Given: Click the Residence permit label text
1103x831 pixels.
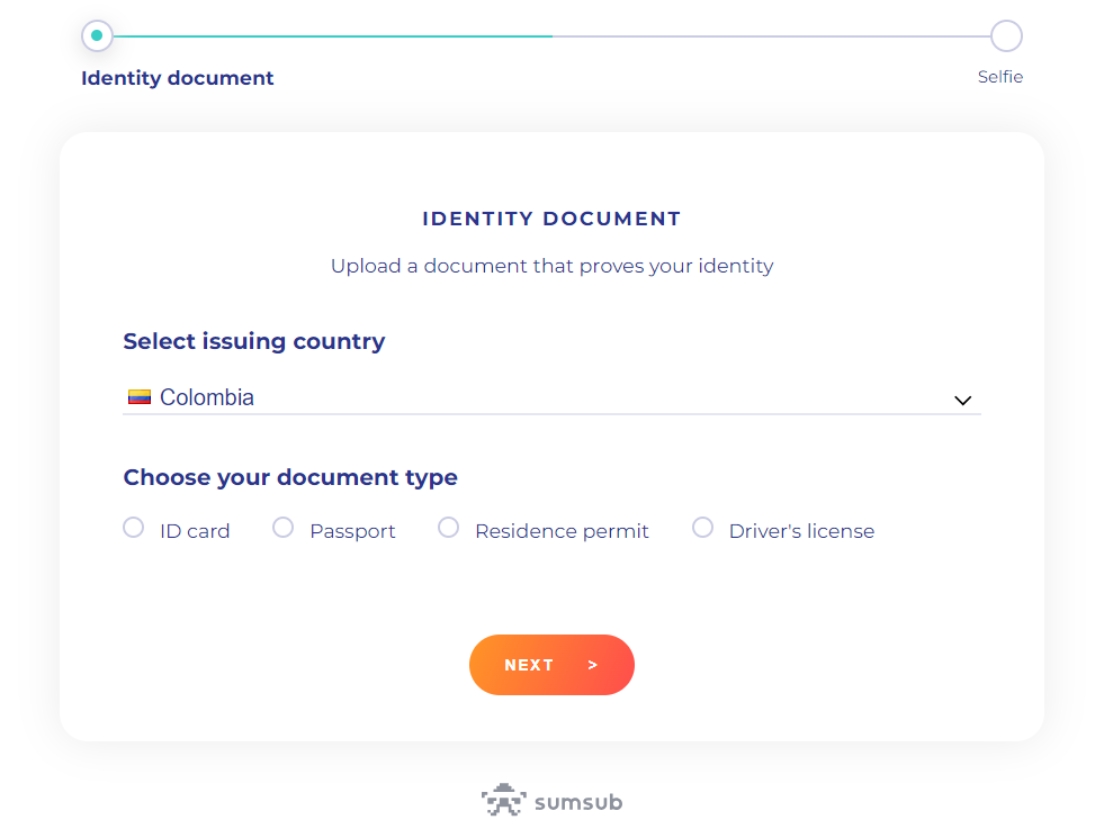Looking at the screenshot, I should pyautogui.click(x=561, y=531).
